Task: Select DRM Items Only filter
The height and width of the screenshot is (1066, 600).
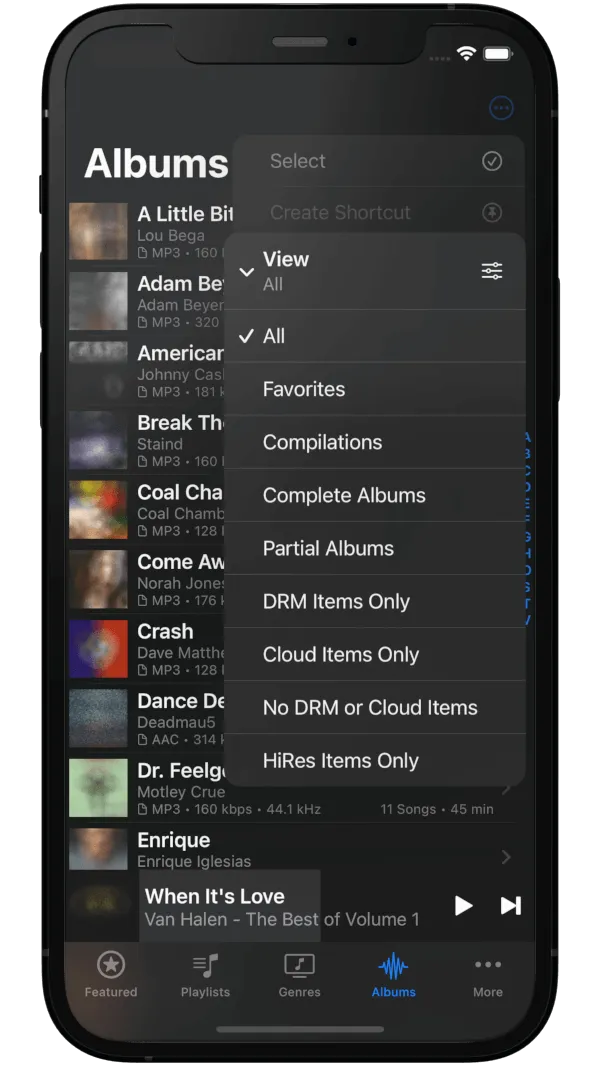Action: 374,601
